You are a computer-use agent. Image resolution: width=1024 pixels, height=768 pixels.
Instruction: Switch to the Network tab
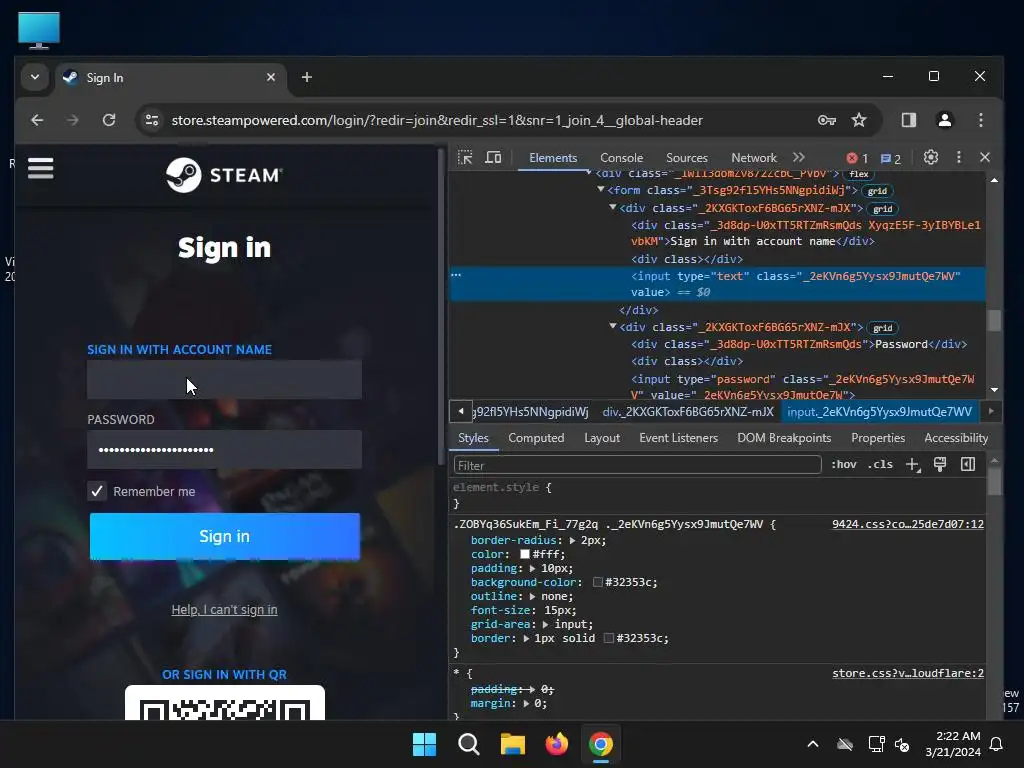point(754,158)
